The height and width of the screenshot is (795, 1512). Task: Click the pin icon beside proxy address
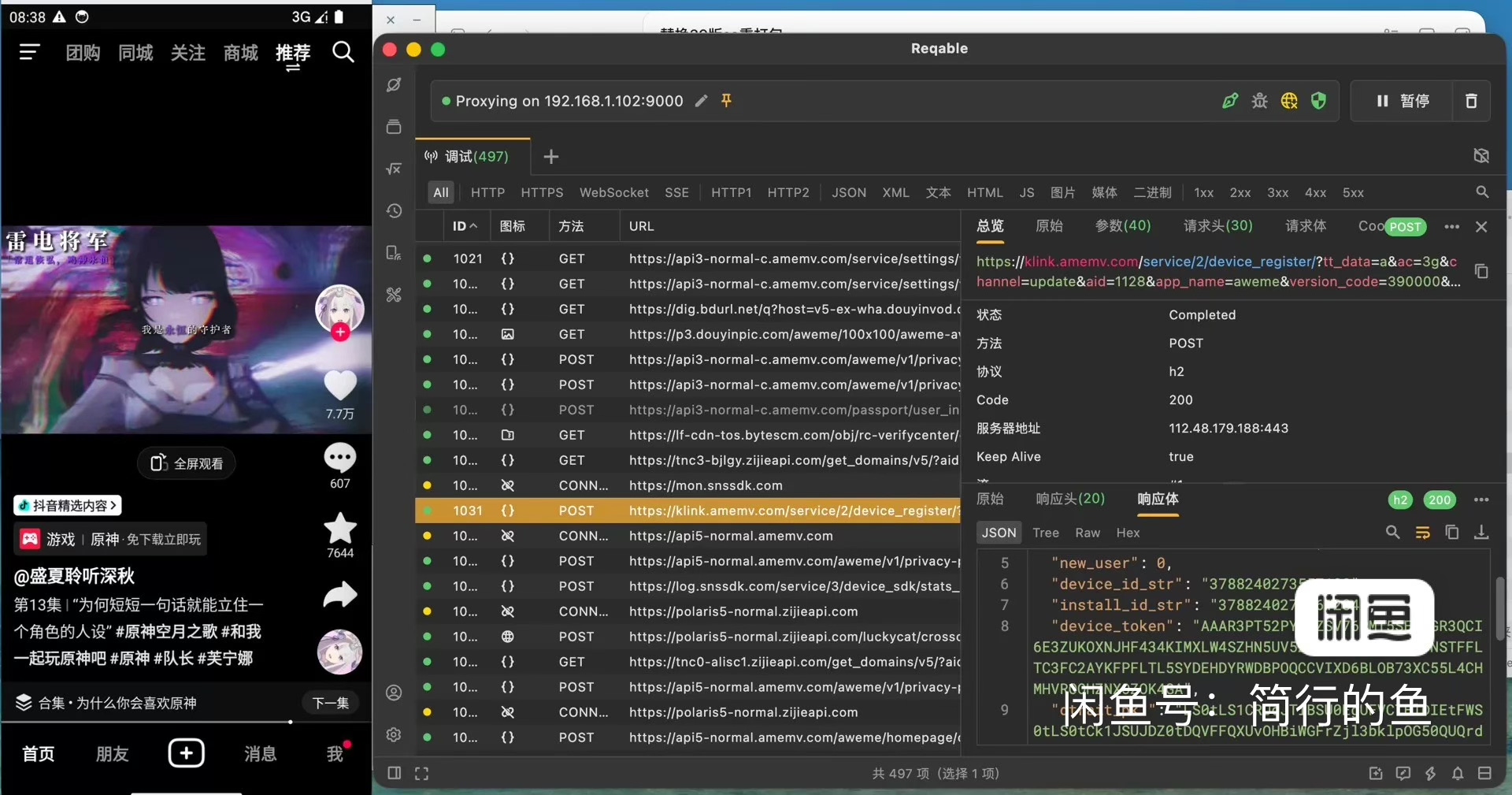(x=726, y=101)
